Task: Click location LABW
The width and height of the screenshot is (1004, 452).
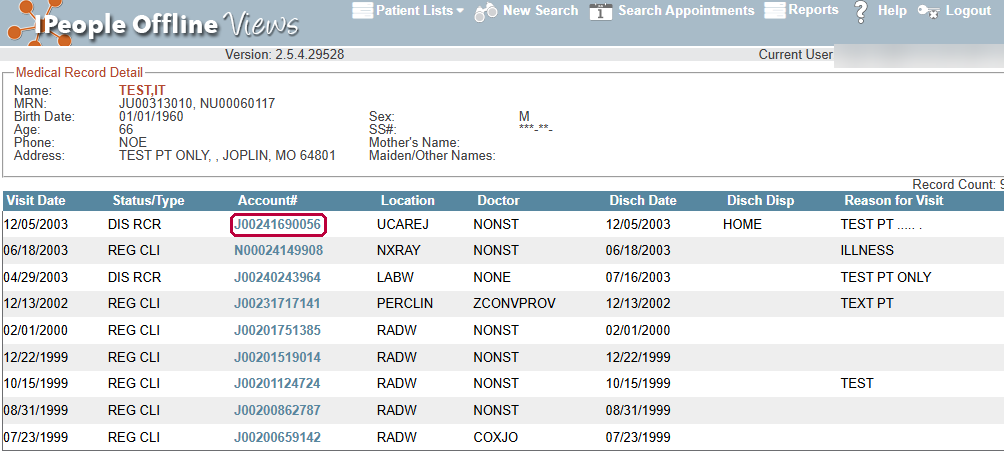Action: pyautogui.click(x=396, y=277)
